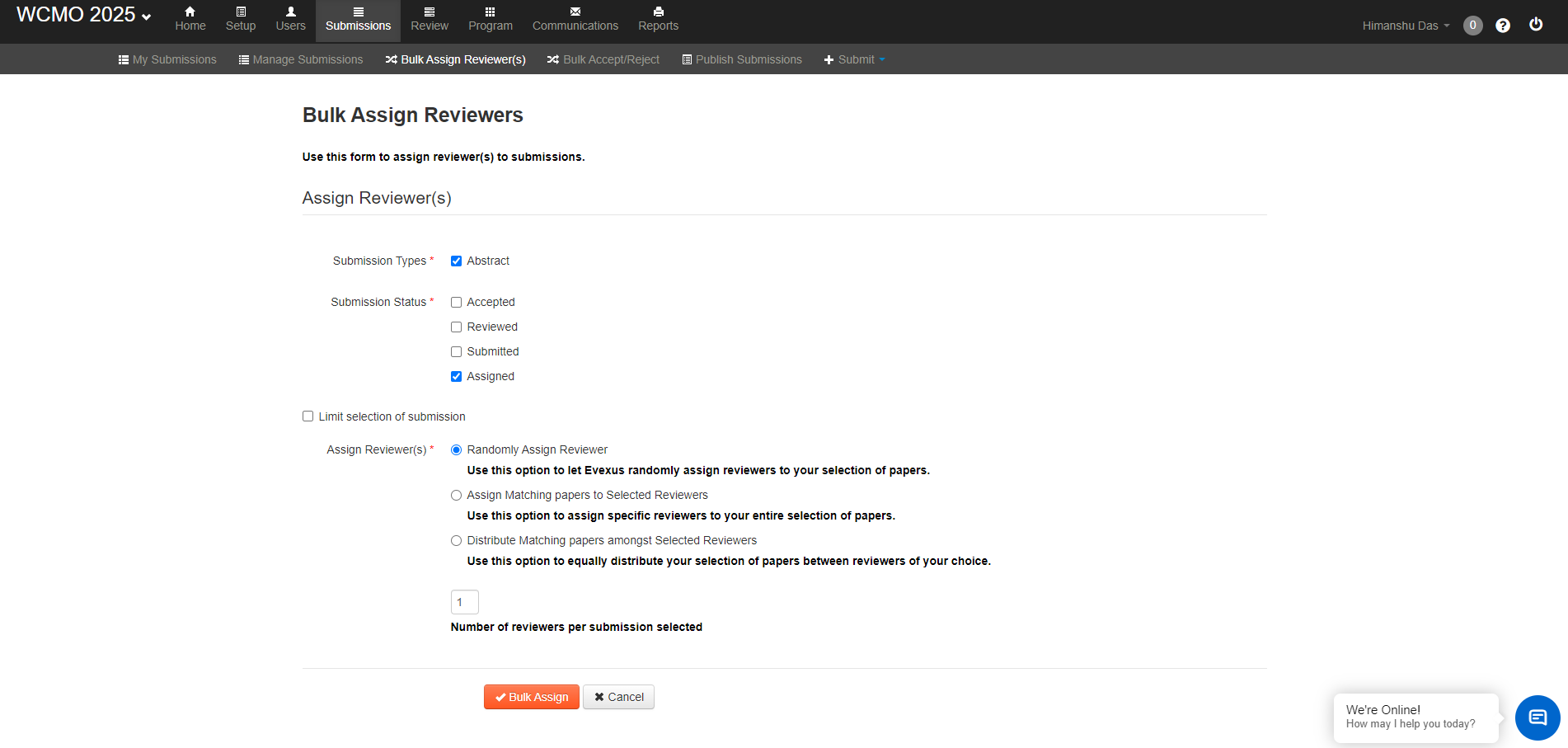Screen dimensions: 1568x748
Task: Check the Accepted status box
Action: click(x=456, y=302)
